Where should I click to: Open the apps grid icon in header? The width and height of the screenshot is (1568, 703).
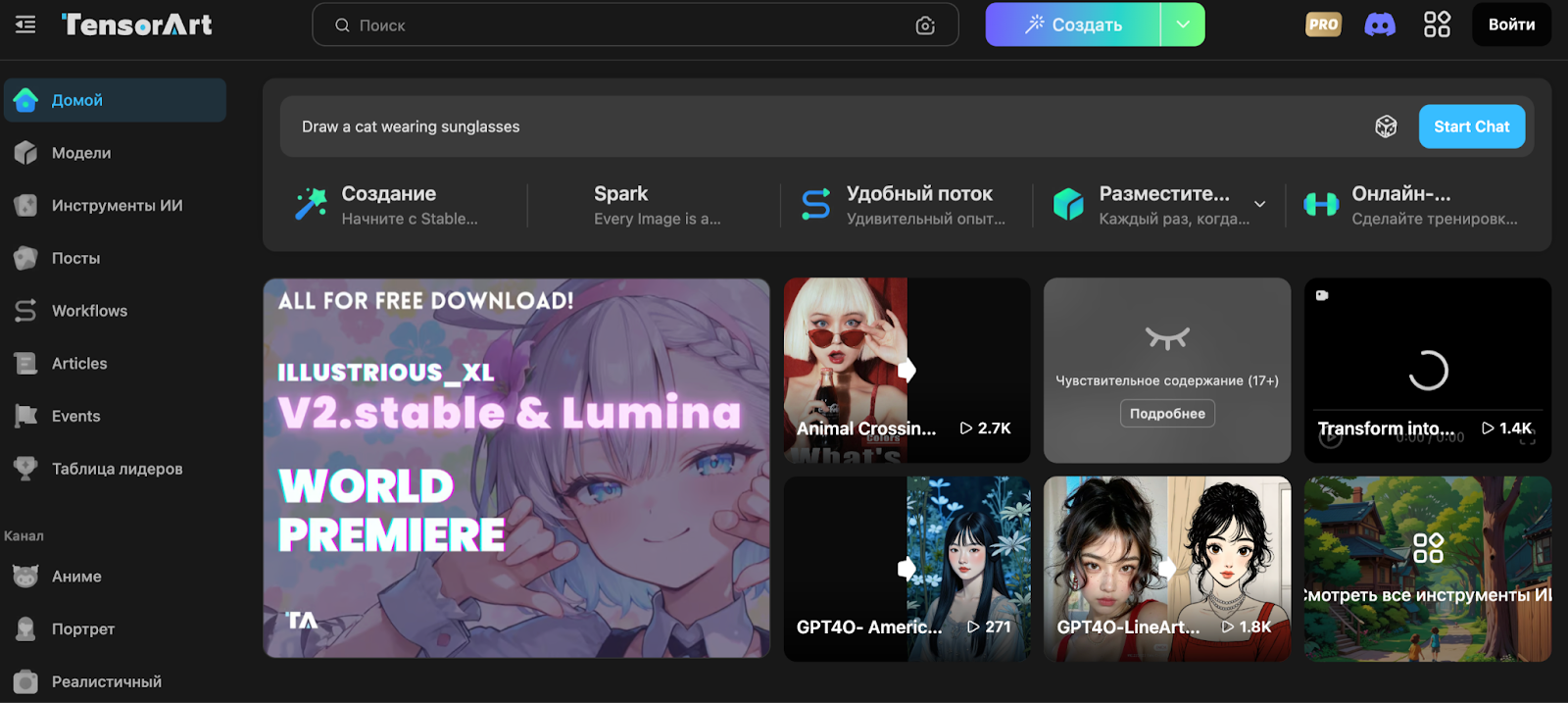click(1437, 25)
